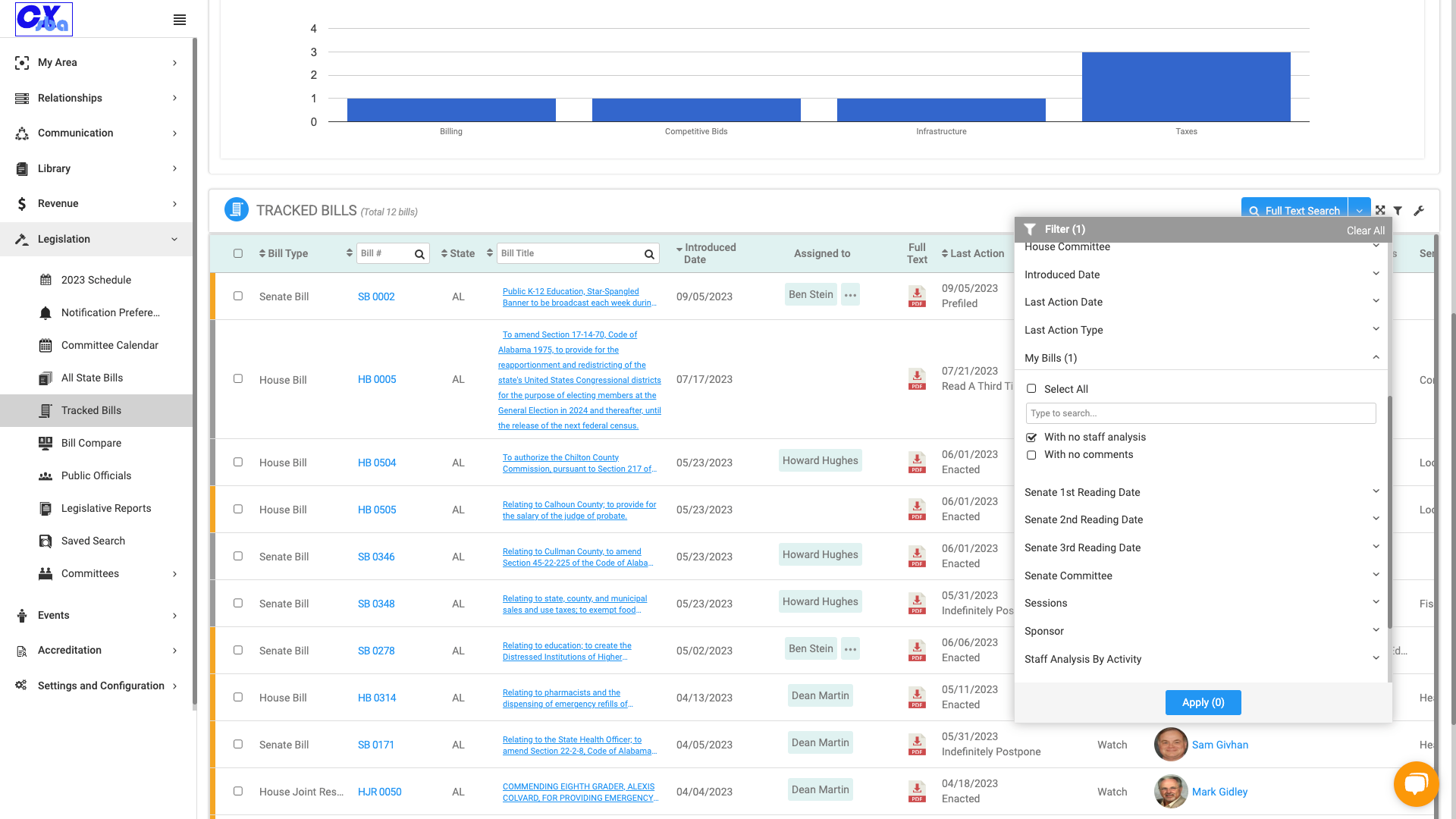
Task: Download PDF for SB 0171
Action: (917, 745)
